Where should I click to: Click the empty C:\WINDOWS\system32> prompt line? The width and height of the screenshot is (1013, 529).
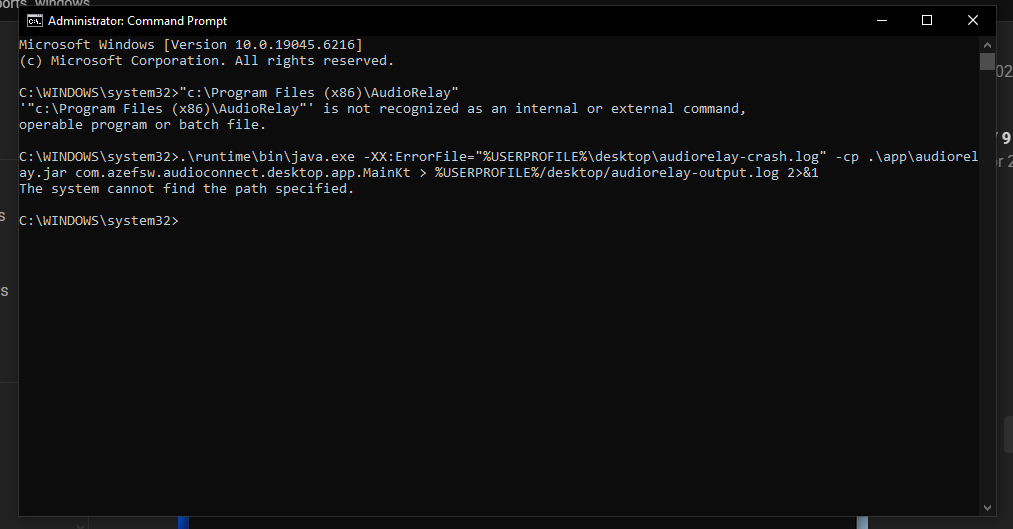pos(98,221)
